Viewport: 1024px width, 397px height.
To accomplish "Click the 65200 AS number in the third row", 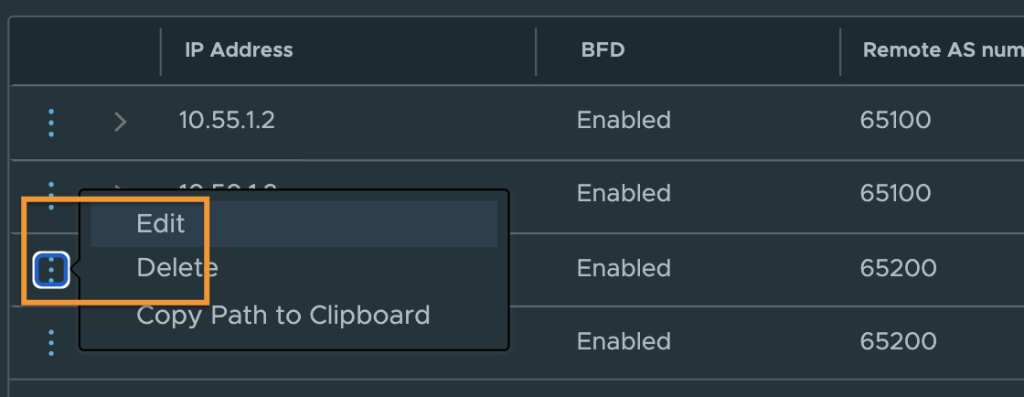I will (x=898, y=268).
